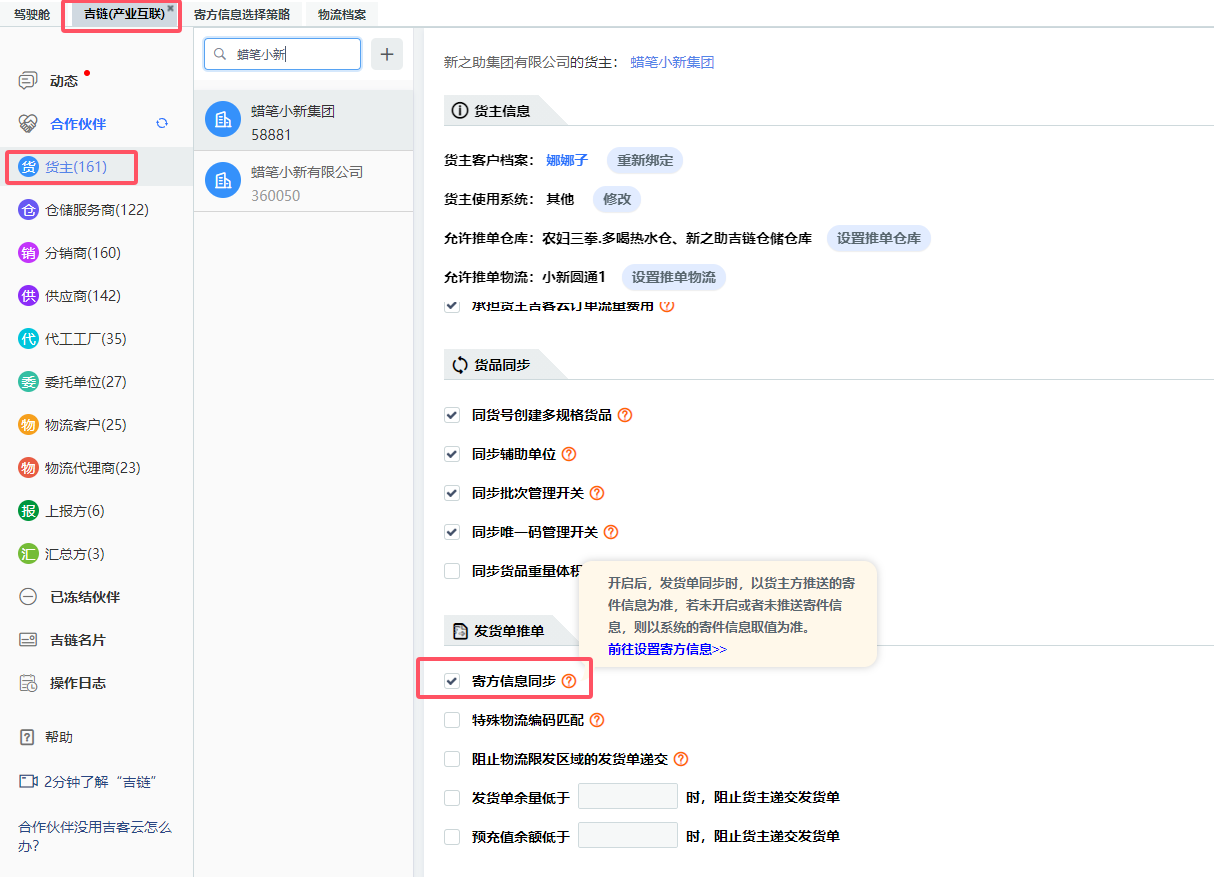Screen dimensions: 1214x877
Task: Click help icon beside 特殊物流编码匹配
Action: tap(597, 720)
